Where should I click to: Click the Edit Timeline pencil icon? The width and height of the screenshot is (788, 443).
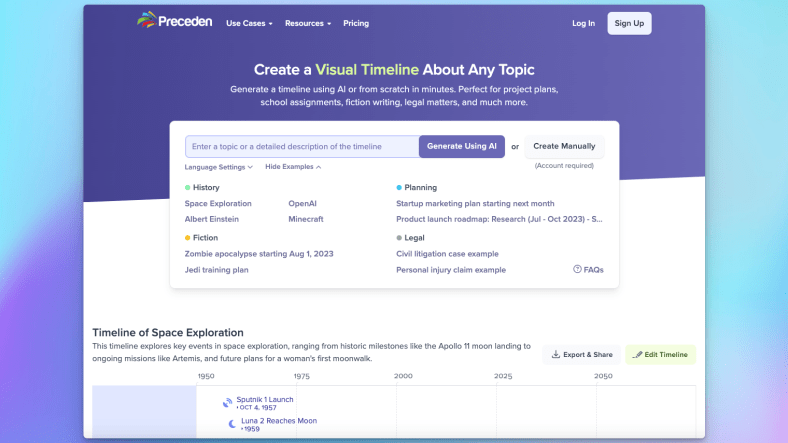638,354
